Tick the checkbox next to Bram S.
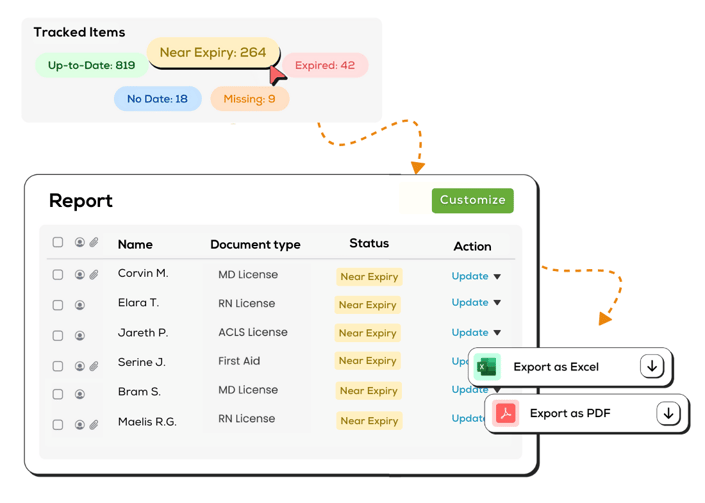 [x=58, y=394]
